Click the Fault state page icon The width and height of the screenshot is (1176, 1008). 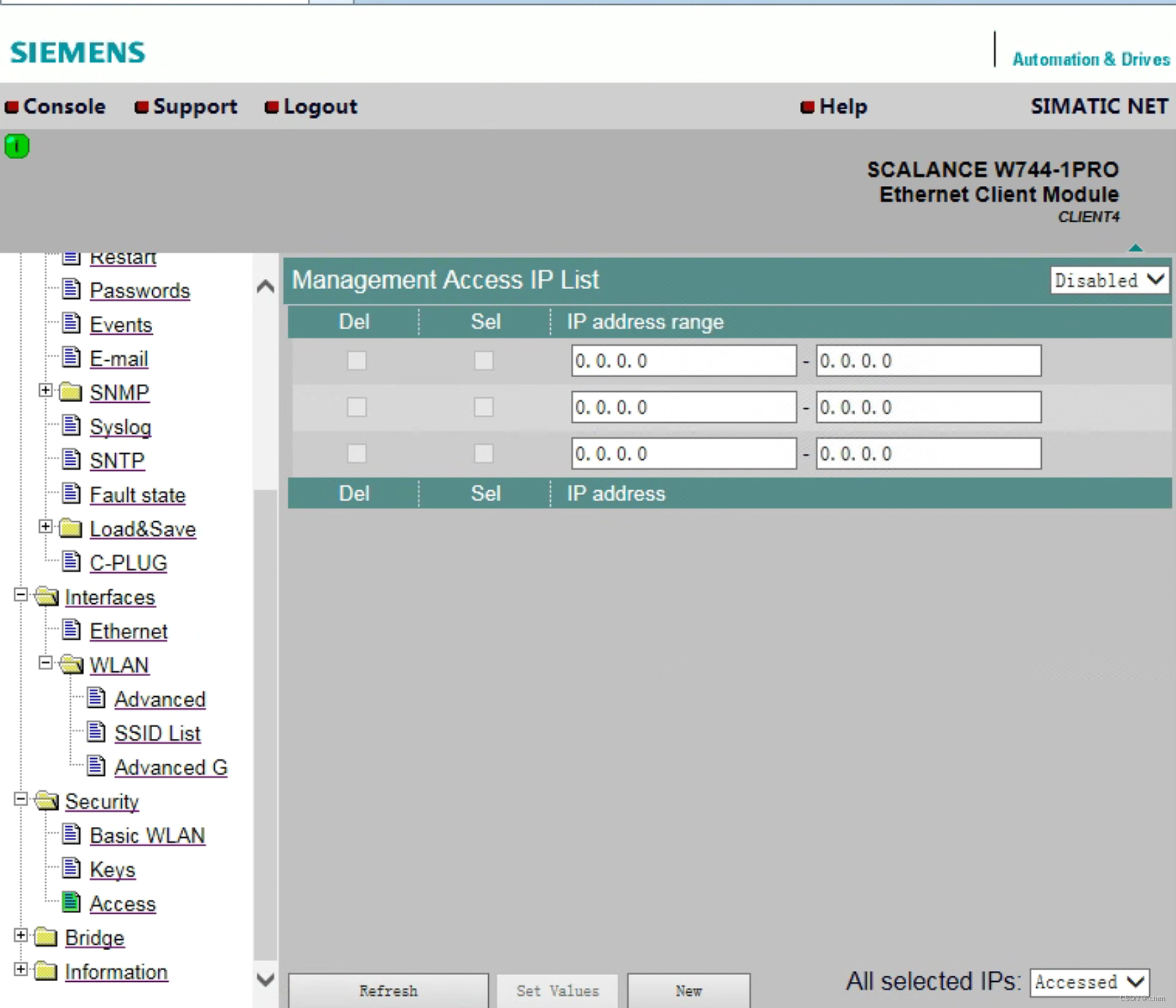click(71, 494)
